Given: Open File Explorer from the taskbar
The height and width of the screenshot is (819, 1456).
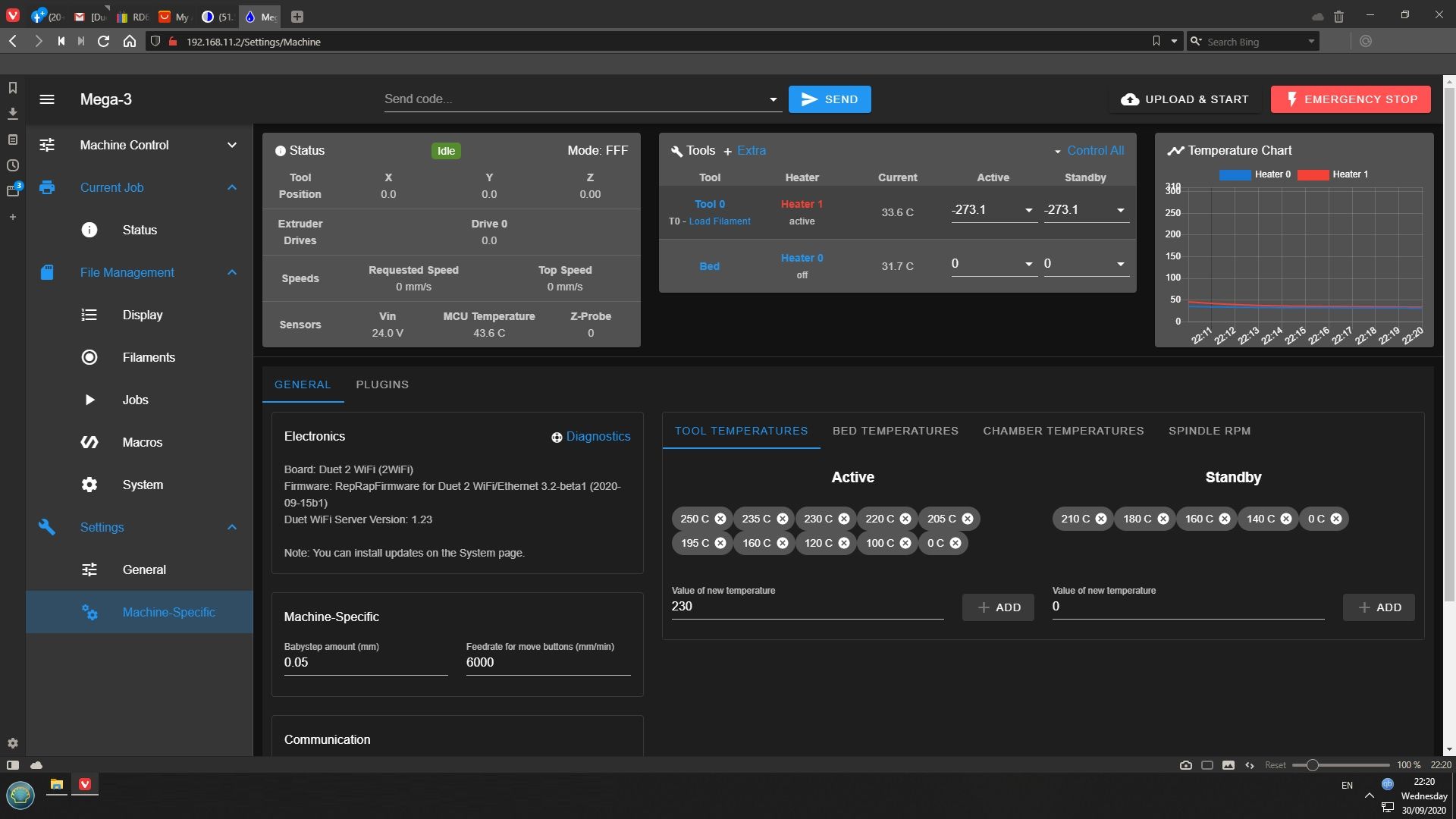Looking at the screenshot, I should [x=57, y=785].
